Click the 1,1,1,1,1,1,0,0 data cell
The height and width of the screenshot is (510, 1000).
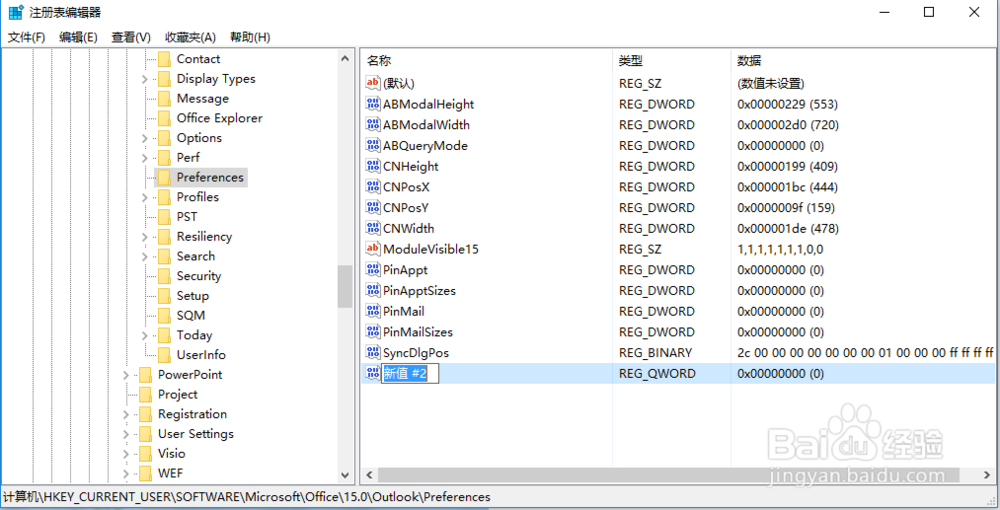(x=780, y=249)
